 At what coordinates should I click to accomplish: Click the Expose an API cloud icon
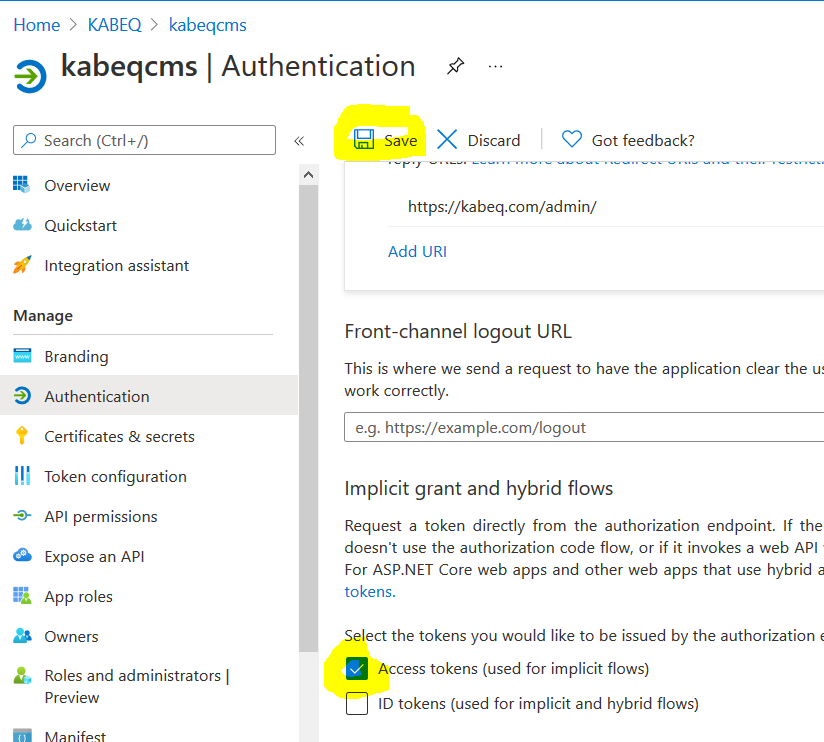tap(22, 556)
